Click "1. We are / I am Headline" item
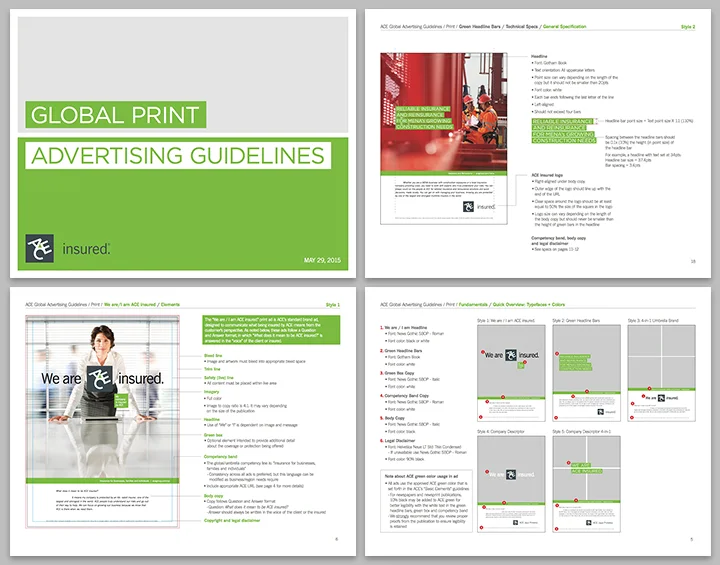 404,328
